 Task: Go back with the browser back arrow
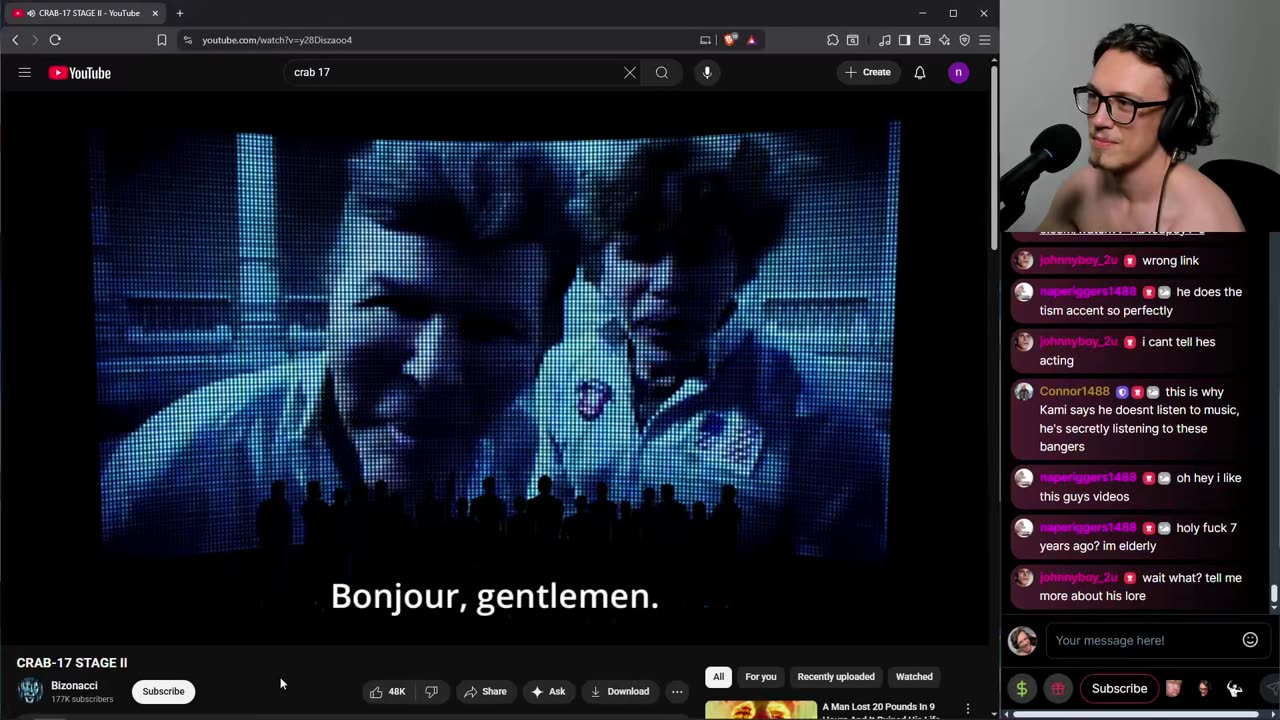point(15,40)
